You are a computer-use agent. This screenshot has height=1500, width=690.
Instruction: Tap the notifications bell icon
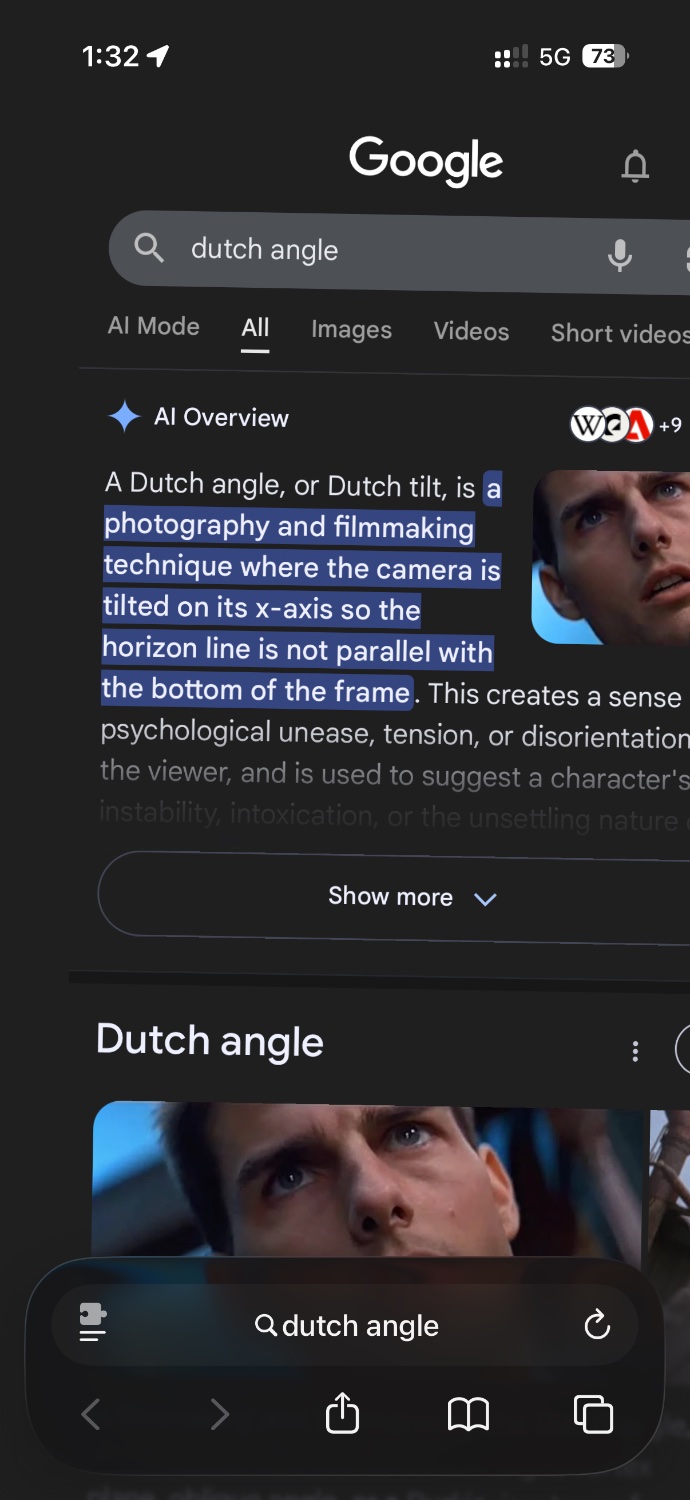tap(635, 166)
